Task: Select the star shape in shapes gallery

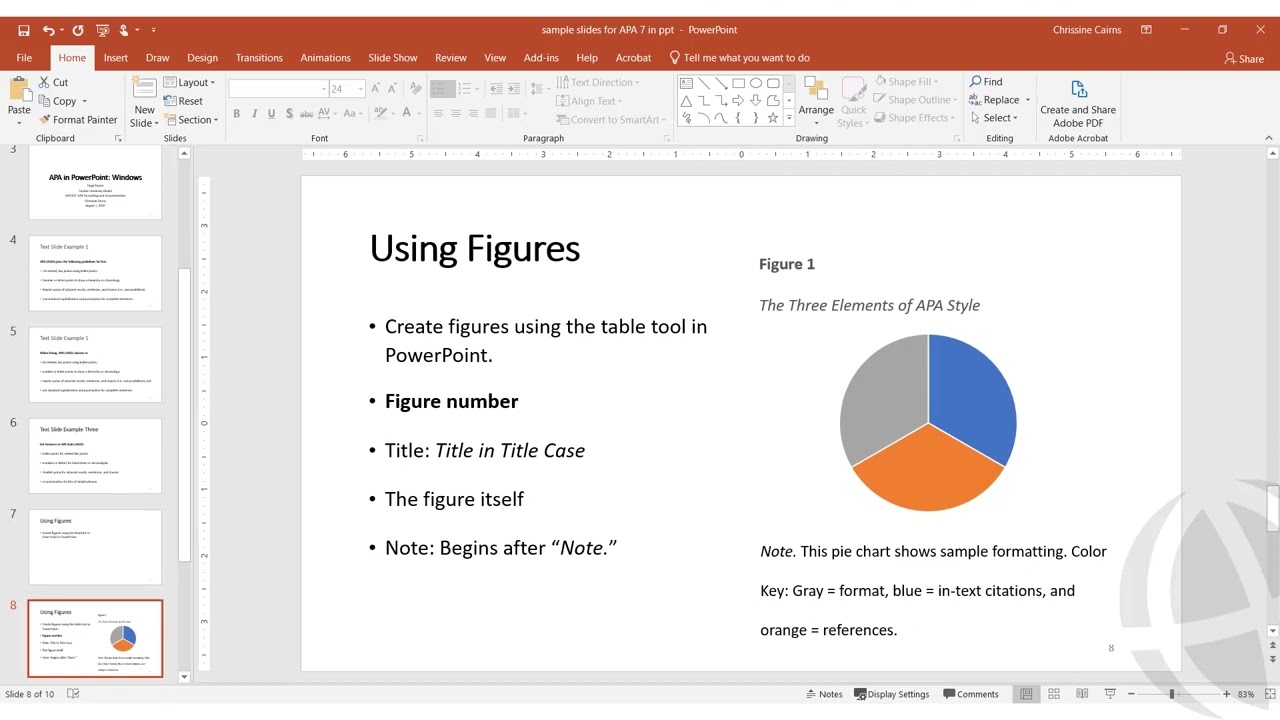Action: 772,118
